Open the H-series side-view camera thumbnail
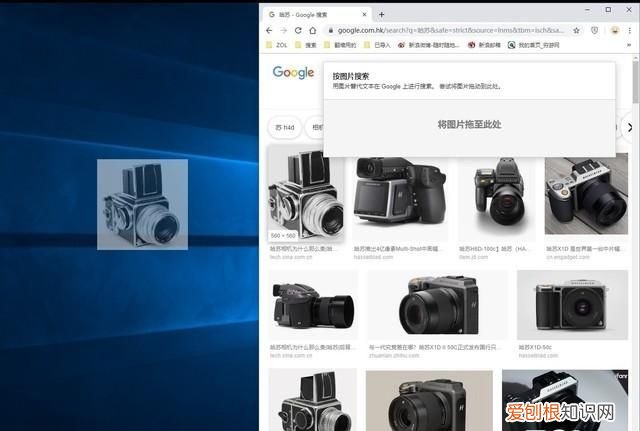This screenshot has width=640, height=431. [x=313, y=305]
